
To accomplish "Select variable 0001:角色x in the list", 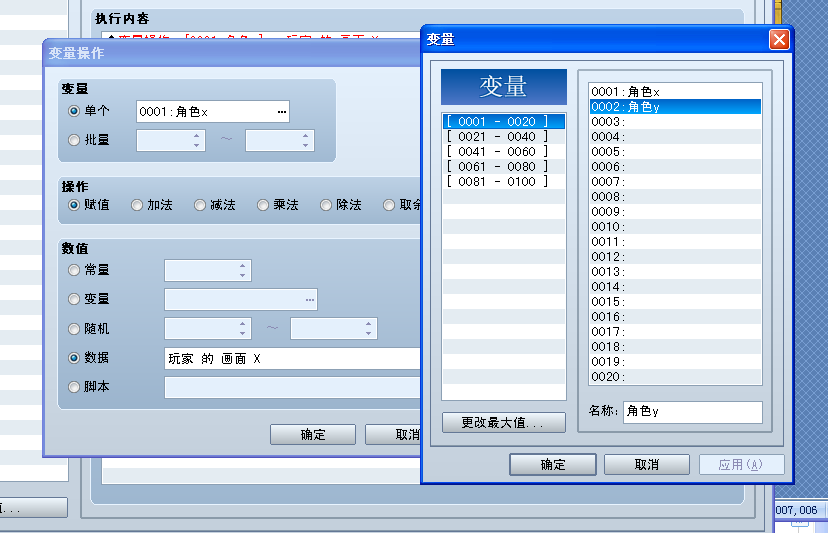I will 675,92.
